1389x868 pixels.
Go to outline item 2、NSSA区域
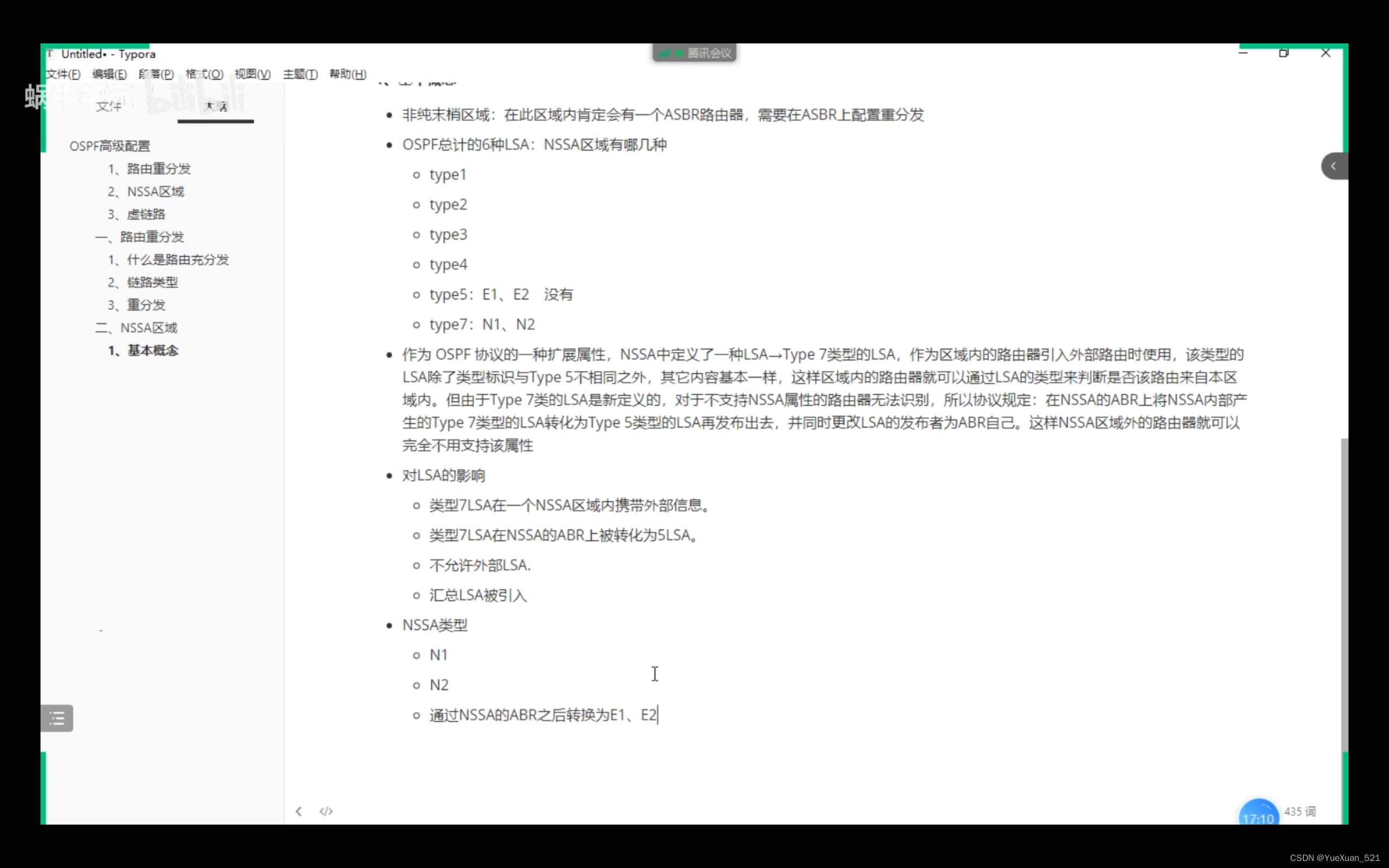(x=146, y=191)
